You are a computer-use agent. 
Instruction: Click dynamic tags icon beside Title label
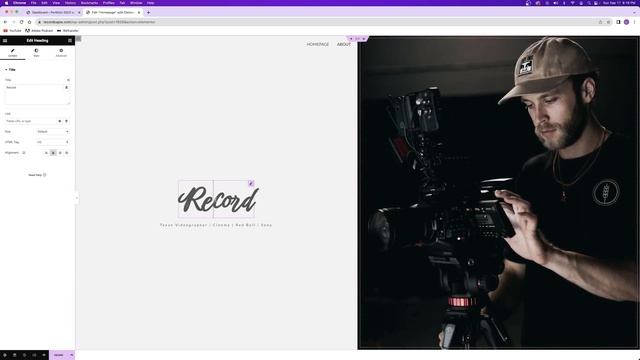68,80
